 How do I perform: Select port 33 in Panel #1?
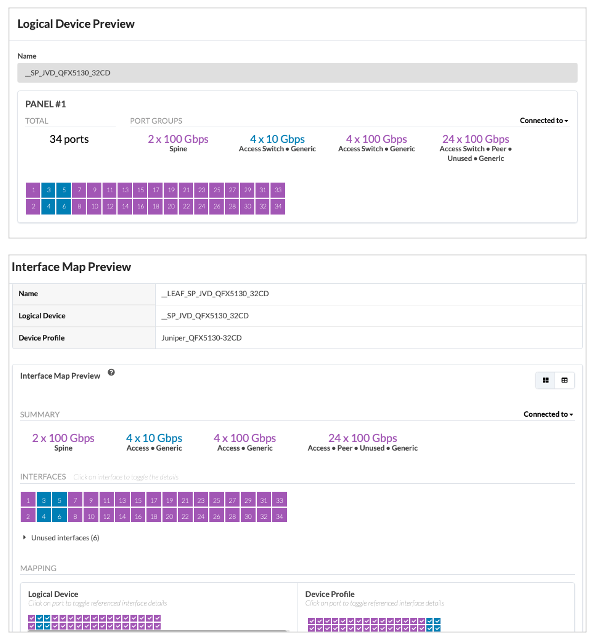click(x=278, y=190)
